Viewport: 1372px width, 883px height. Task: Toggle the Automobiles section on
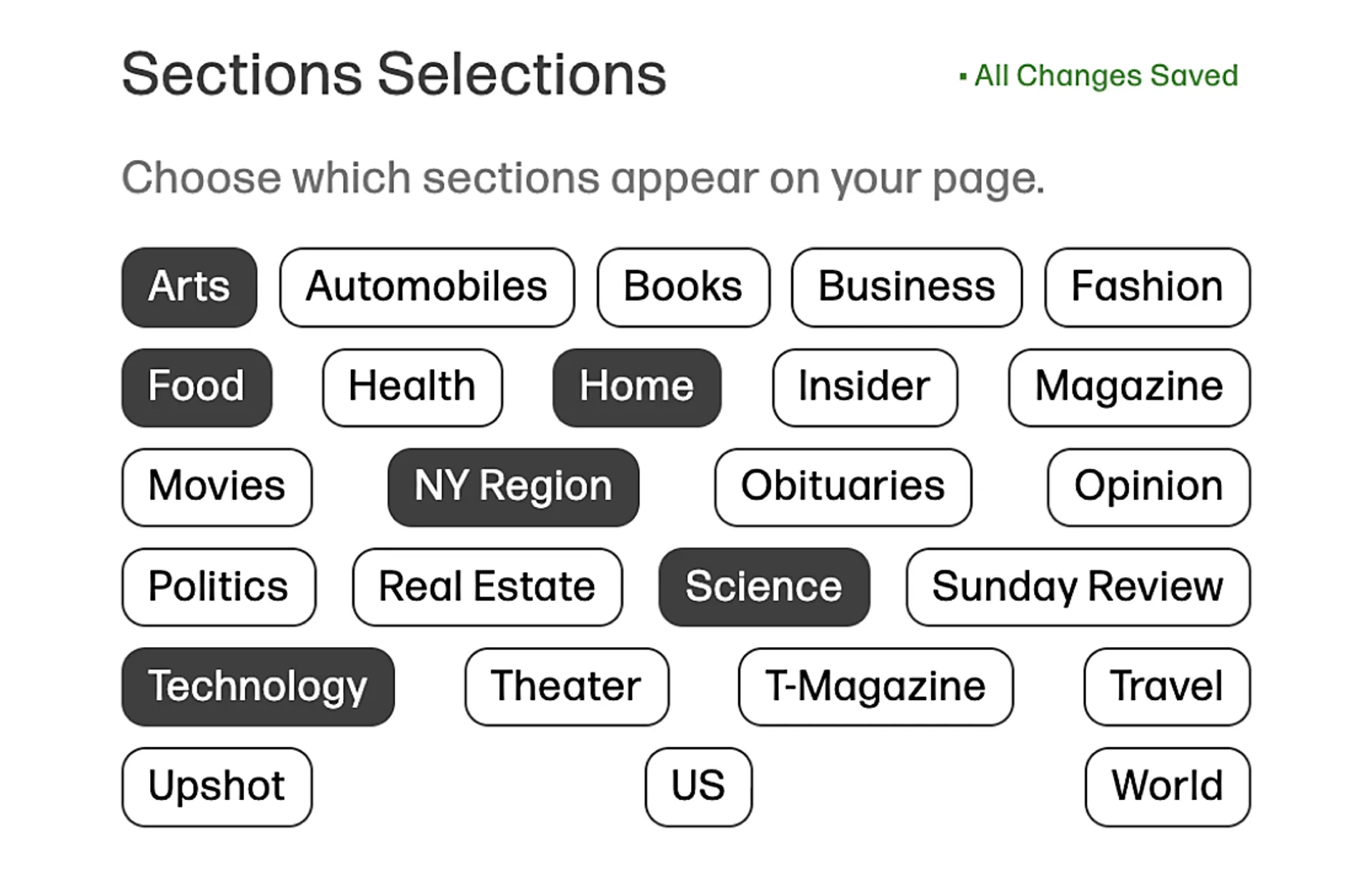click(427, 287)
